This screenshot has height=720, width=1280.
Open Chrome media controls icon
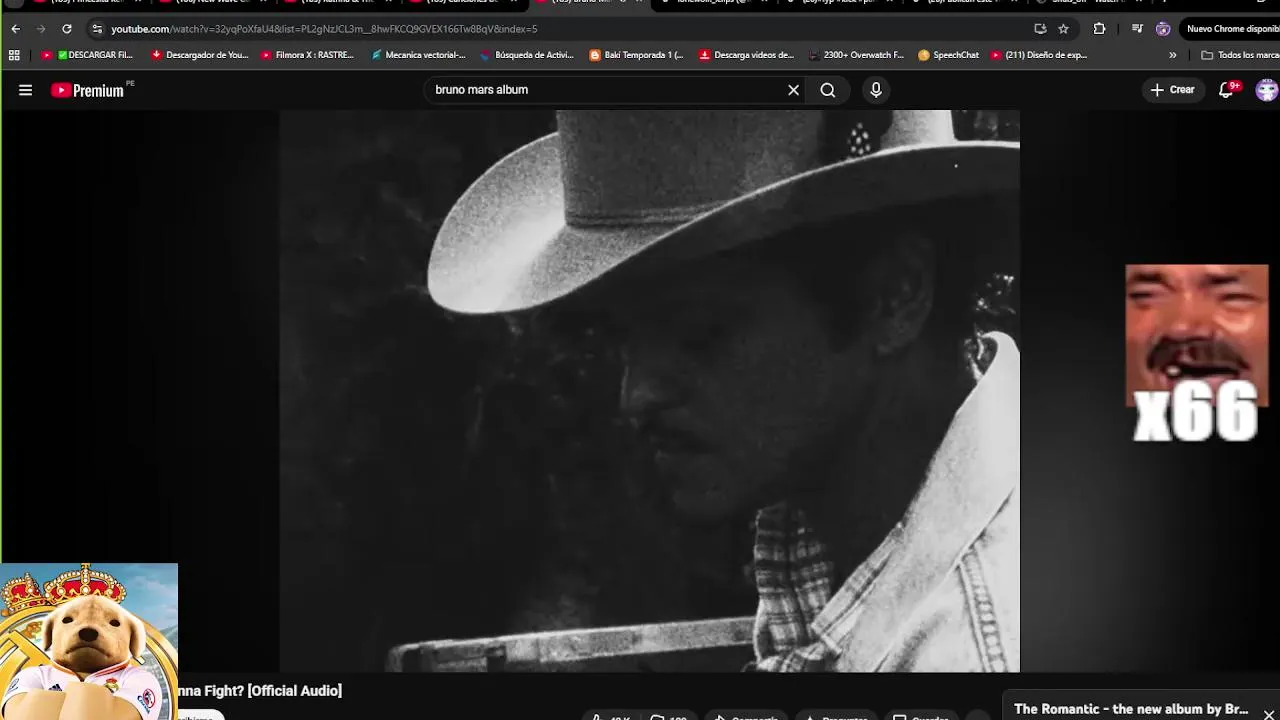coord(1137,29)
